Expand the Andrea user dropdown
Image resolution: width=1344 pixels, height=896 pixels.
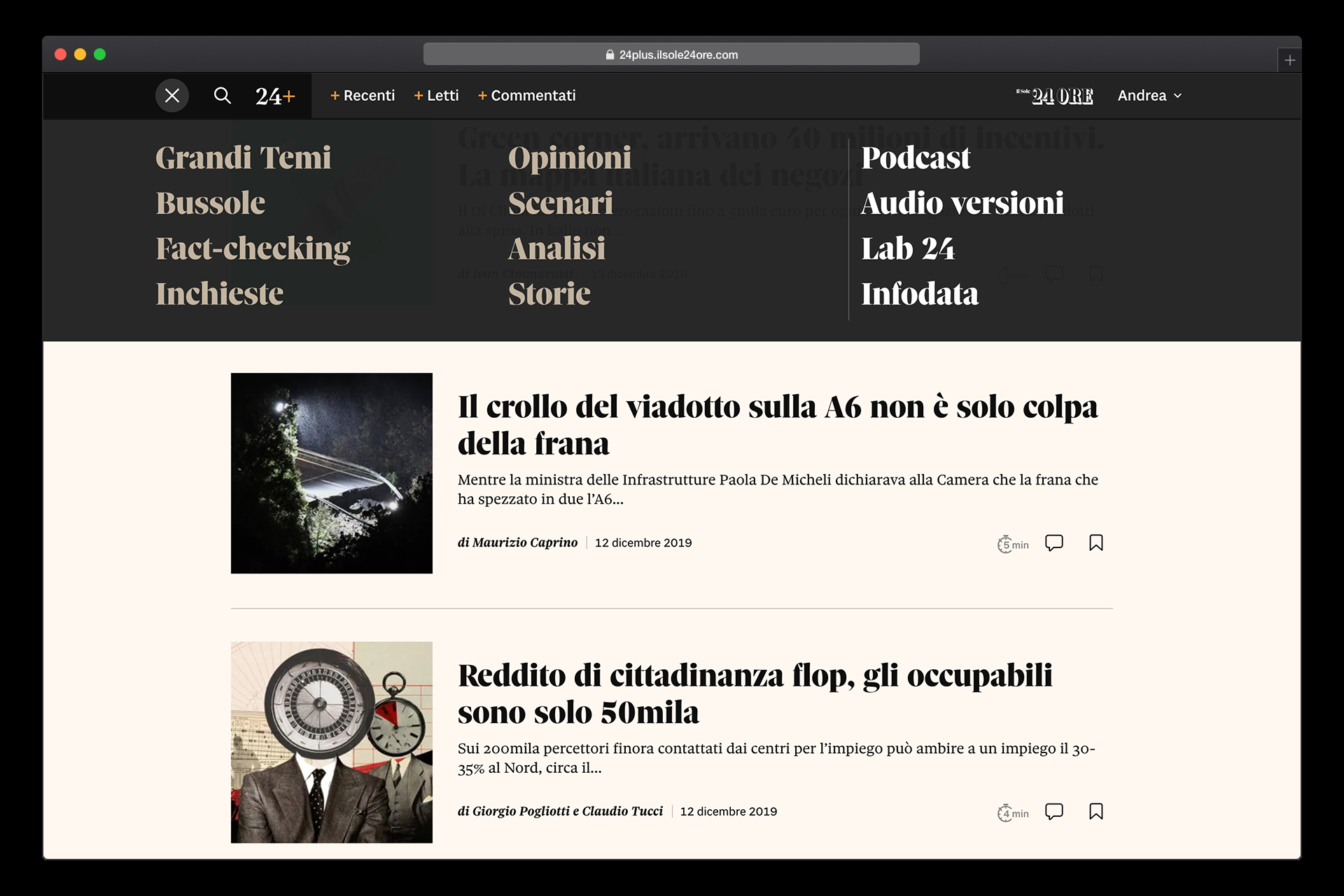point(1149,96)
